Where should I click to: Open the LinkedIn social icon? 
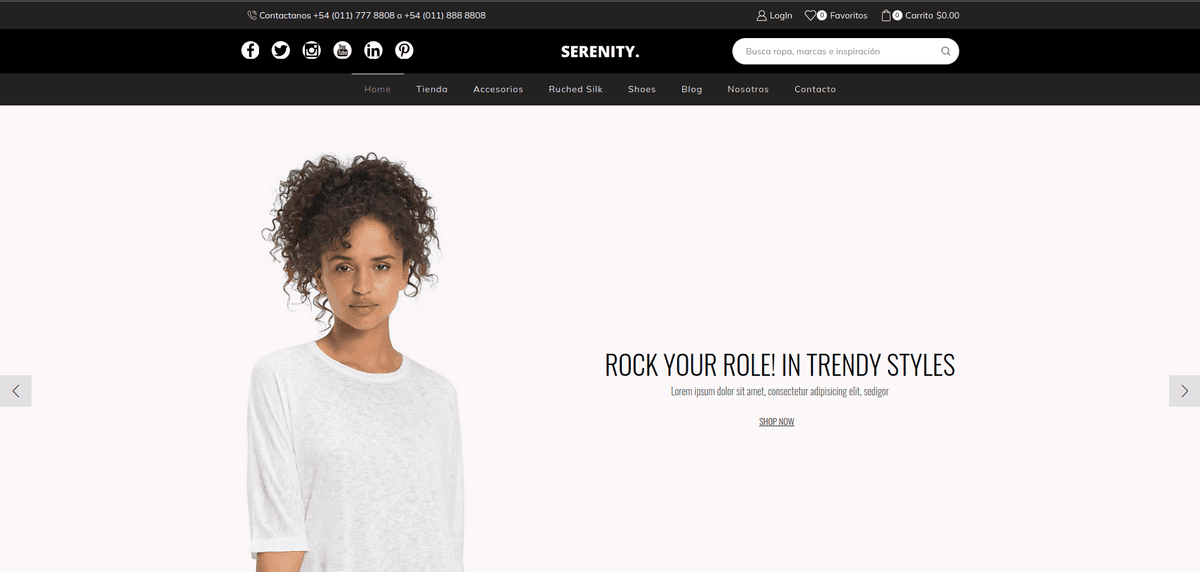coord(373,50)
